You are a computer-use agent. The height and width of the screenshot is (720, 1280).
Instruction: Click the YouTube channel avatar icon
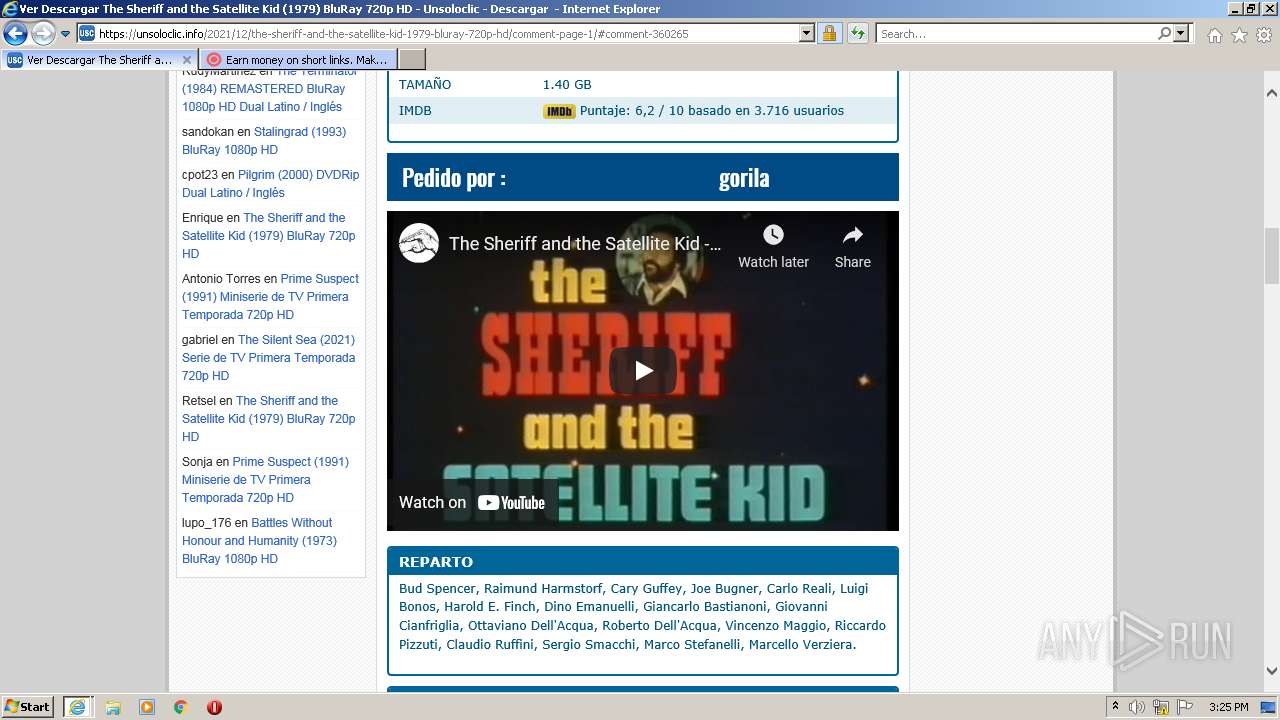tap(419, 243)
